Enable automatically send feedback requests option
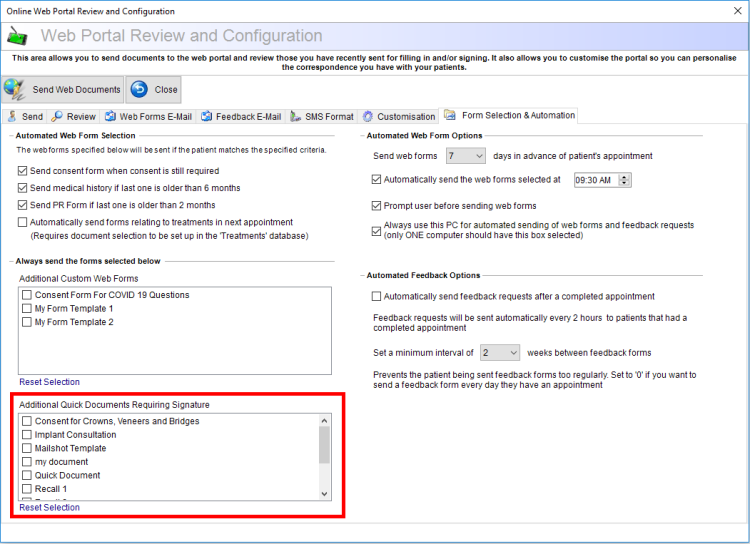The image size is (750, 544). (376, 296)
